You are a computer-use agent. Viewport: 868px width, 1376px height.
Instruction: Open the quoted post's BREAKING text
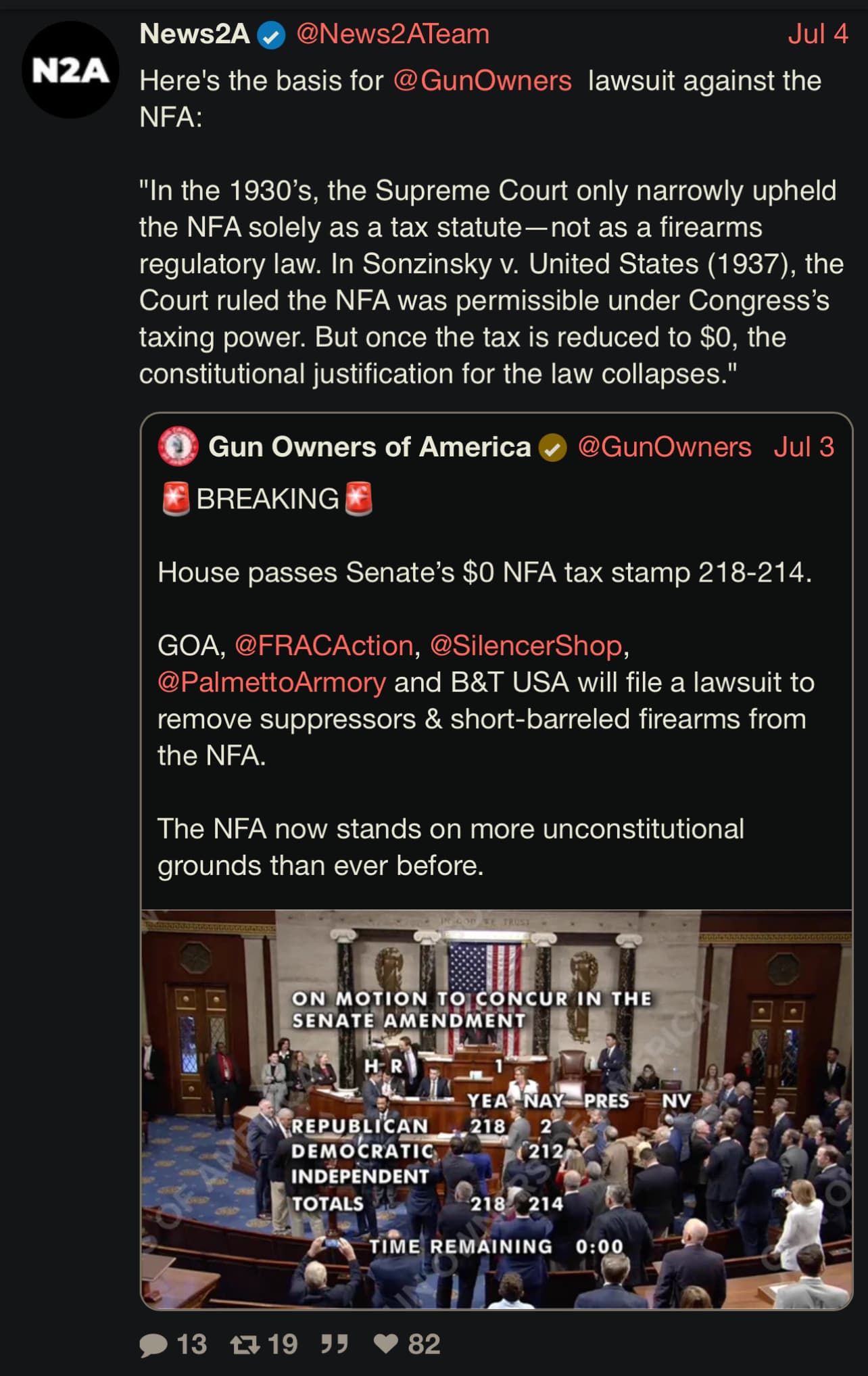click(268, 499)
